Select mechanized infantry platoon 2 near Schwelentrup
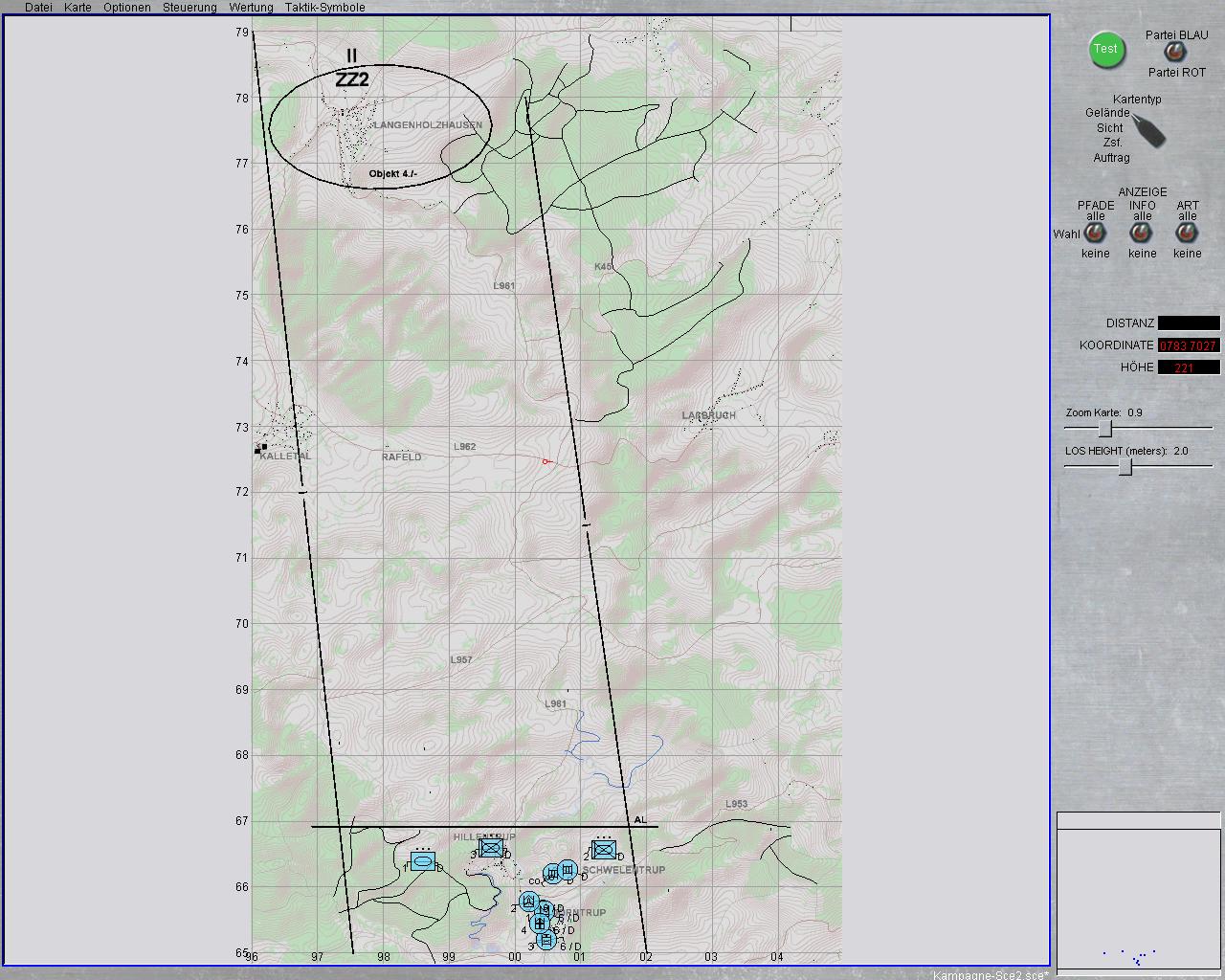 click(x=604, y=849)
